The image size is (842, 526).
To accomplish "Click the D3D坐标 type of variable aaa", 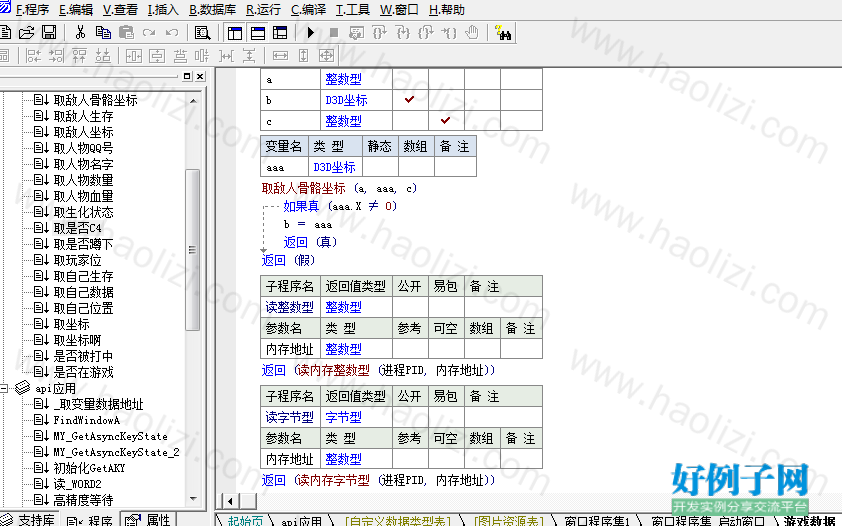I will click(x=334, y=167).
